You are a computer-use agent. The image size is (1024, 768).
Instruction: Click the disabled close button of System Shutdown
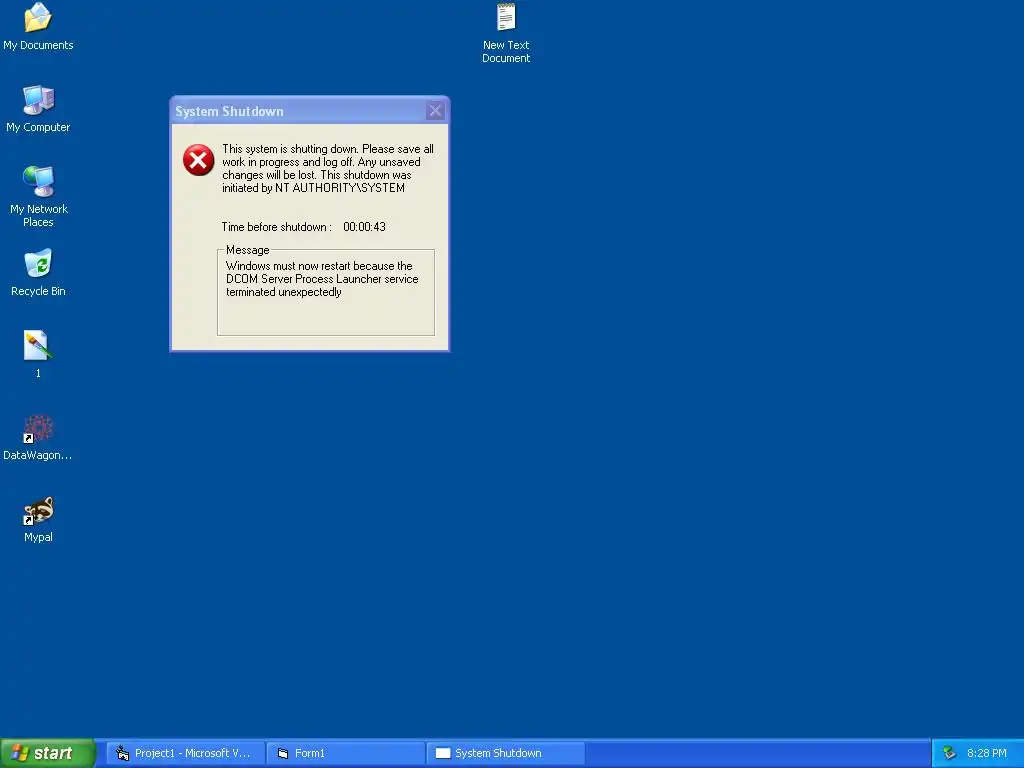435,111
